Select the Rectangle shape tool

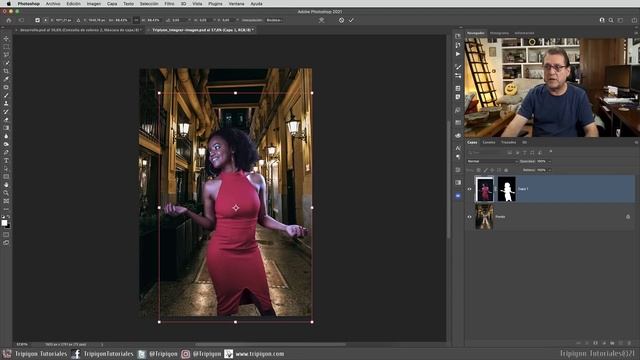click(6, 177)
